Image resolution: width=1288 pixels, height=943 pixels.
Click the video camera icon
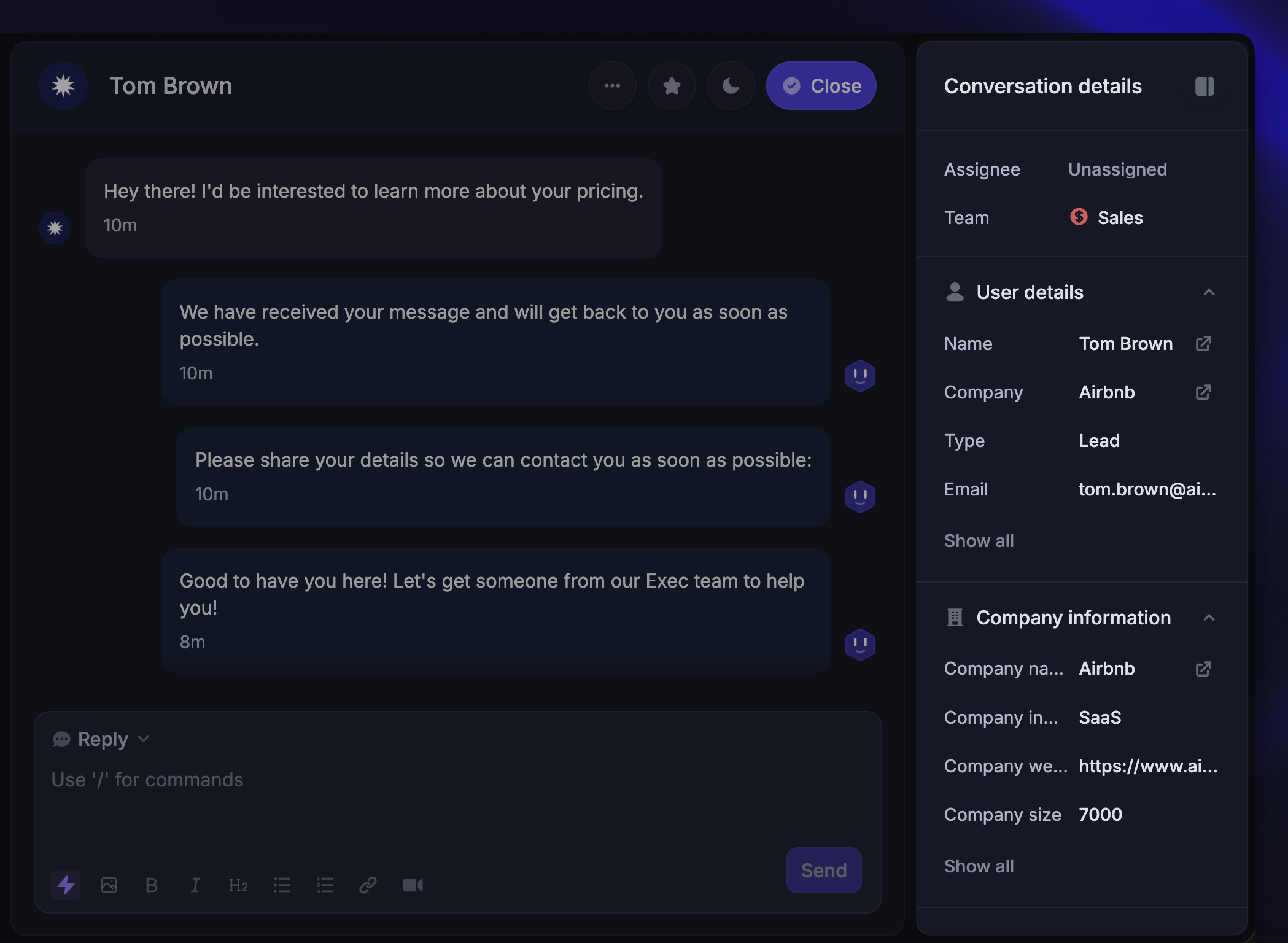pos(413,885)
